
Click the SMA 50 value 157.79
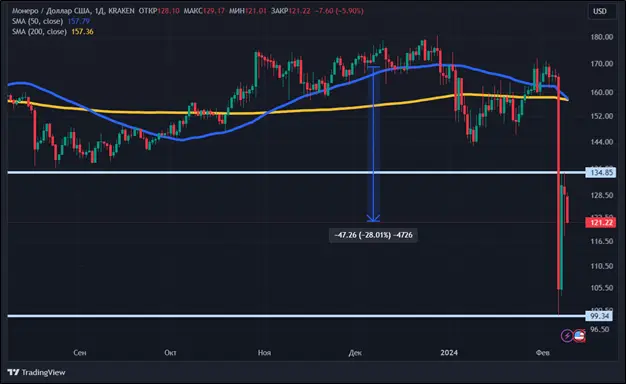point(79,21)
